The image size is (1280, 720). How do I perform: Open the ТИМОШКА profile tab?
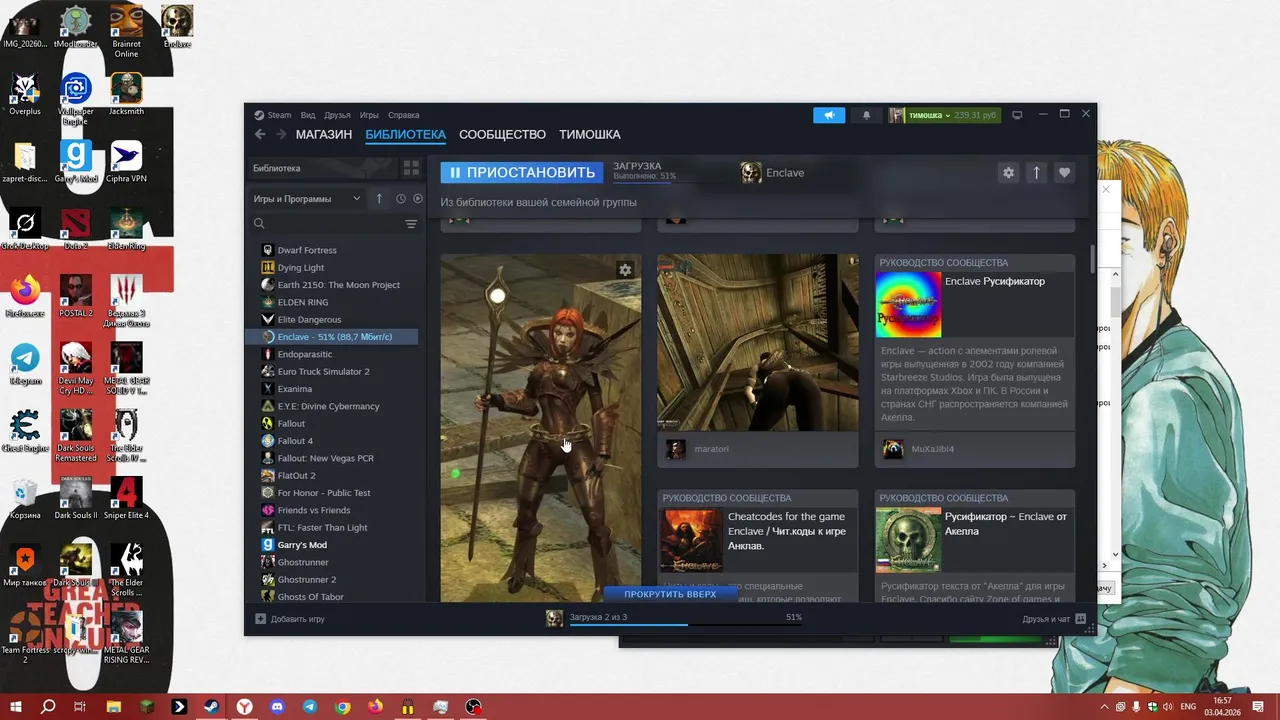pos(590,134)
